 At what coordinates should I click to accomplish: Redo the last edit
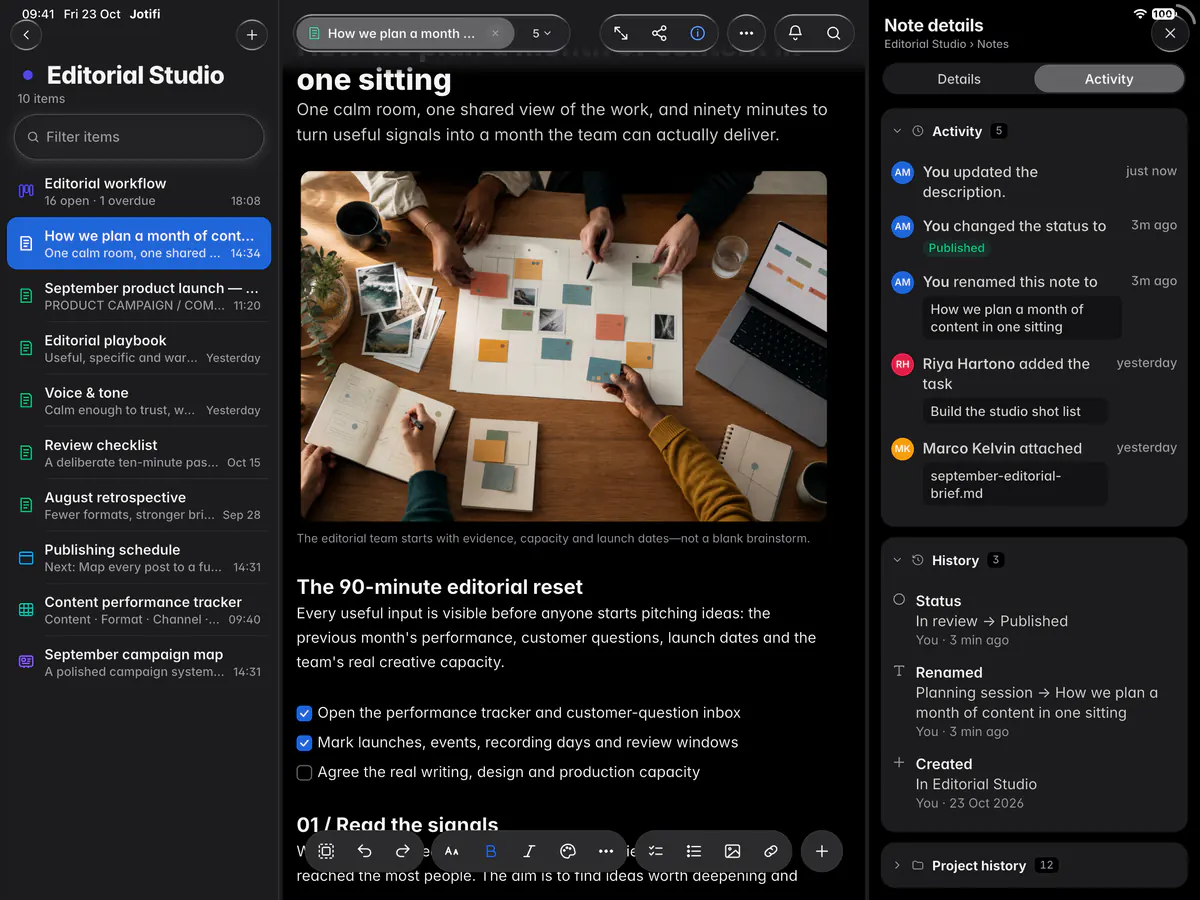click(403, 851)
